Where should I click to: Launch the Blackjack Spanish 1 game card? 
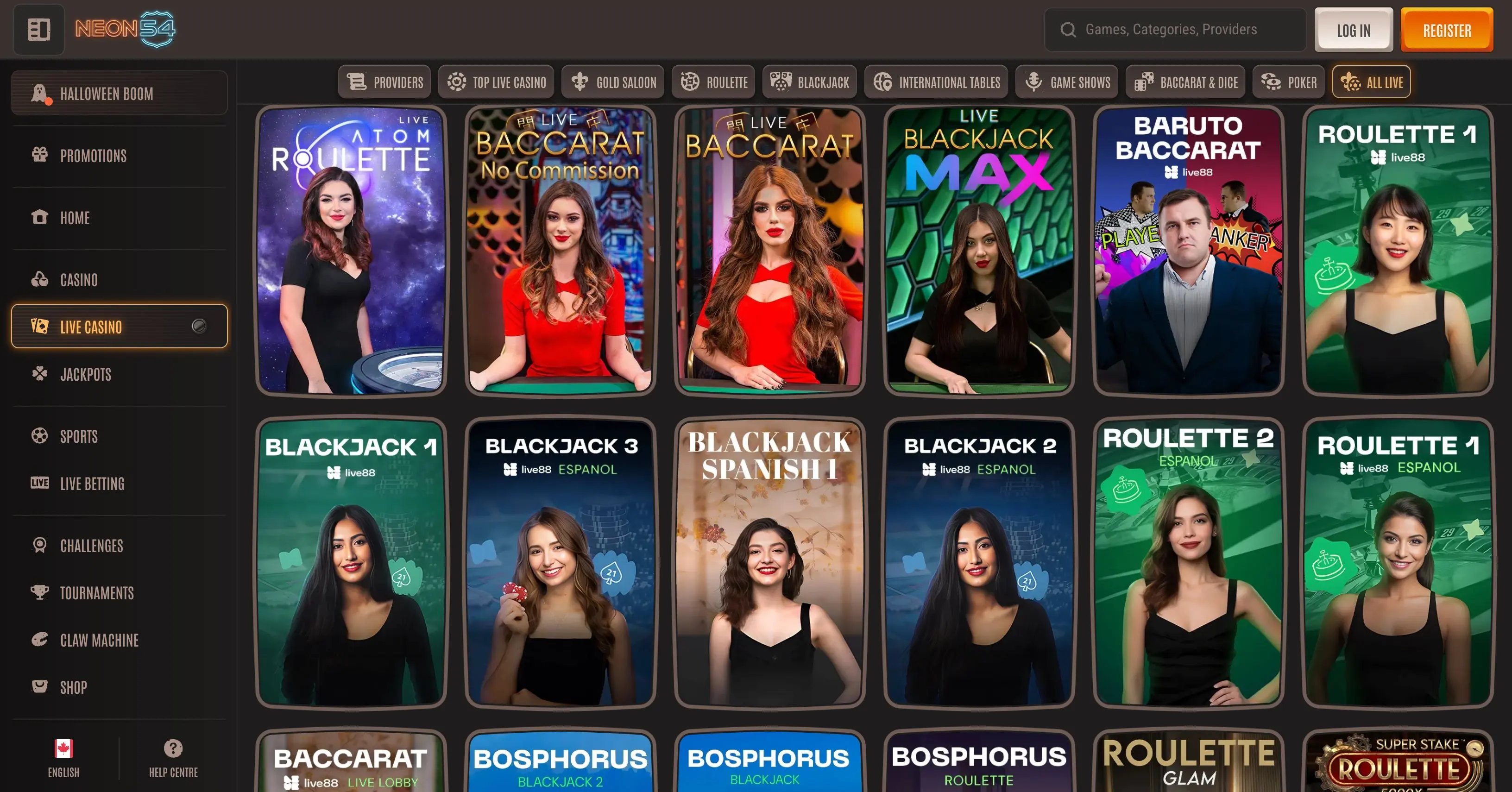pos(769,562)
